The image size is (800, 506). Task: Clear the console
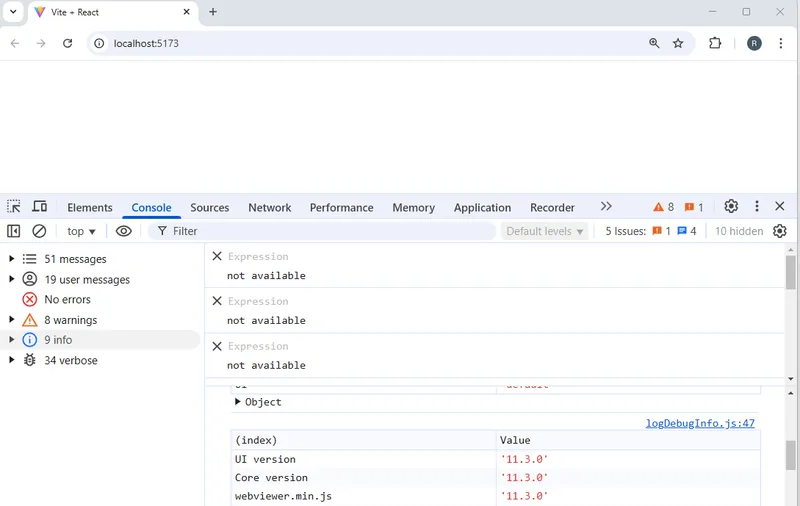(x=39, y=231)
